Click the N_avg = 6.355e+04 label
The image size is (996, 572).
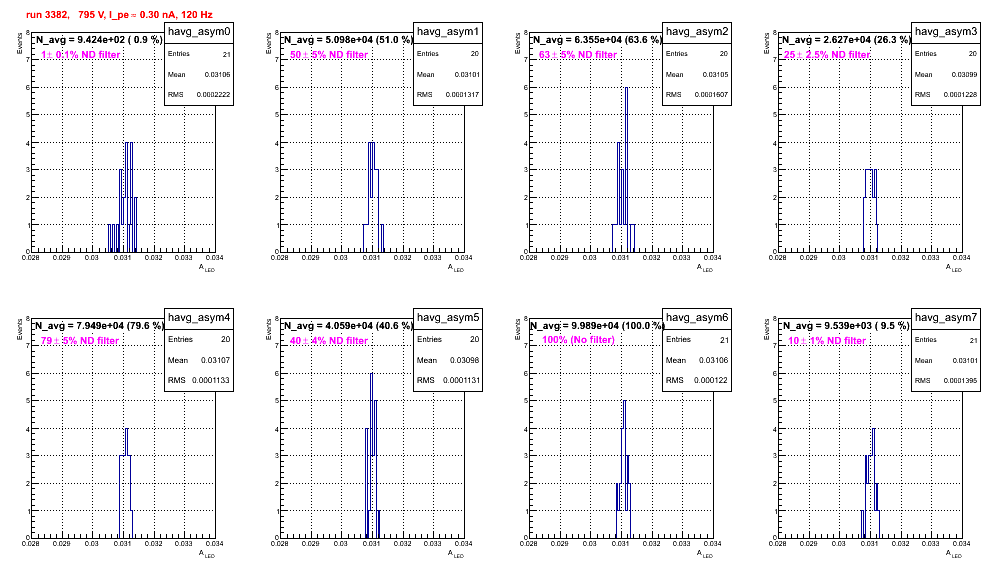pos(597,40)
